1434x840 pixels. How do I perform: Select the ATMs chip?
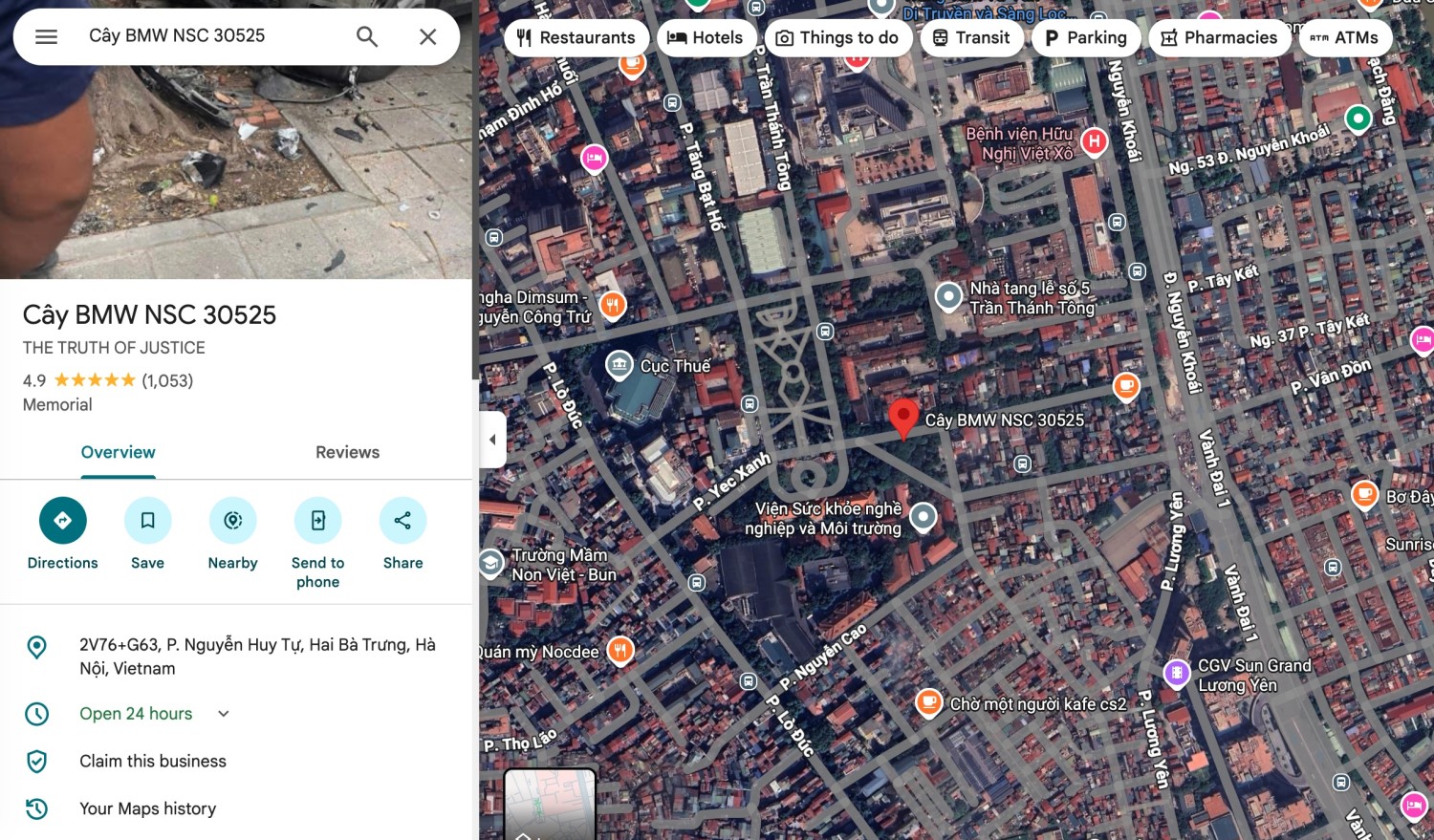click(1345, 37)
